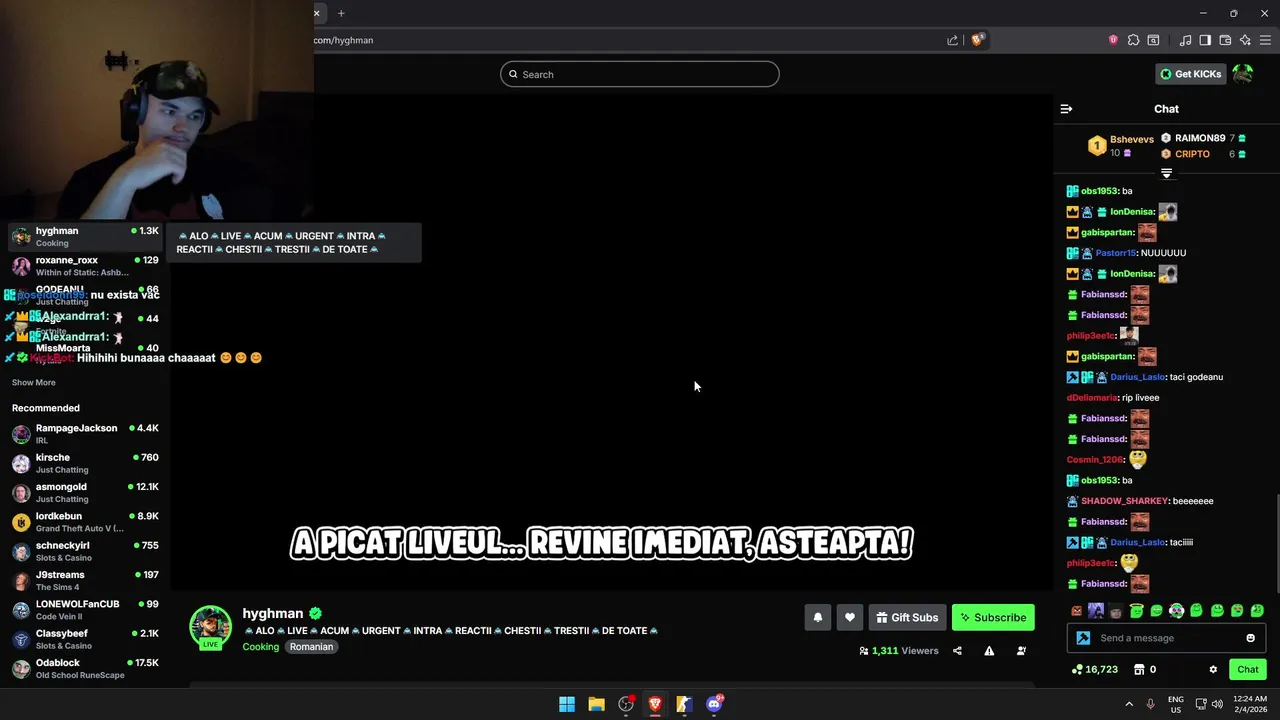
Task: Click the gift leaderboard collapse handle
Action: pyautogui.click(x=1166, y=173)
